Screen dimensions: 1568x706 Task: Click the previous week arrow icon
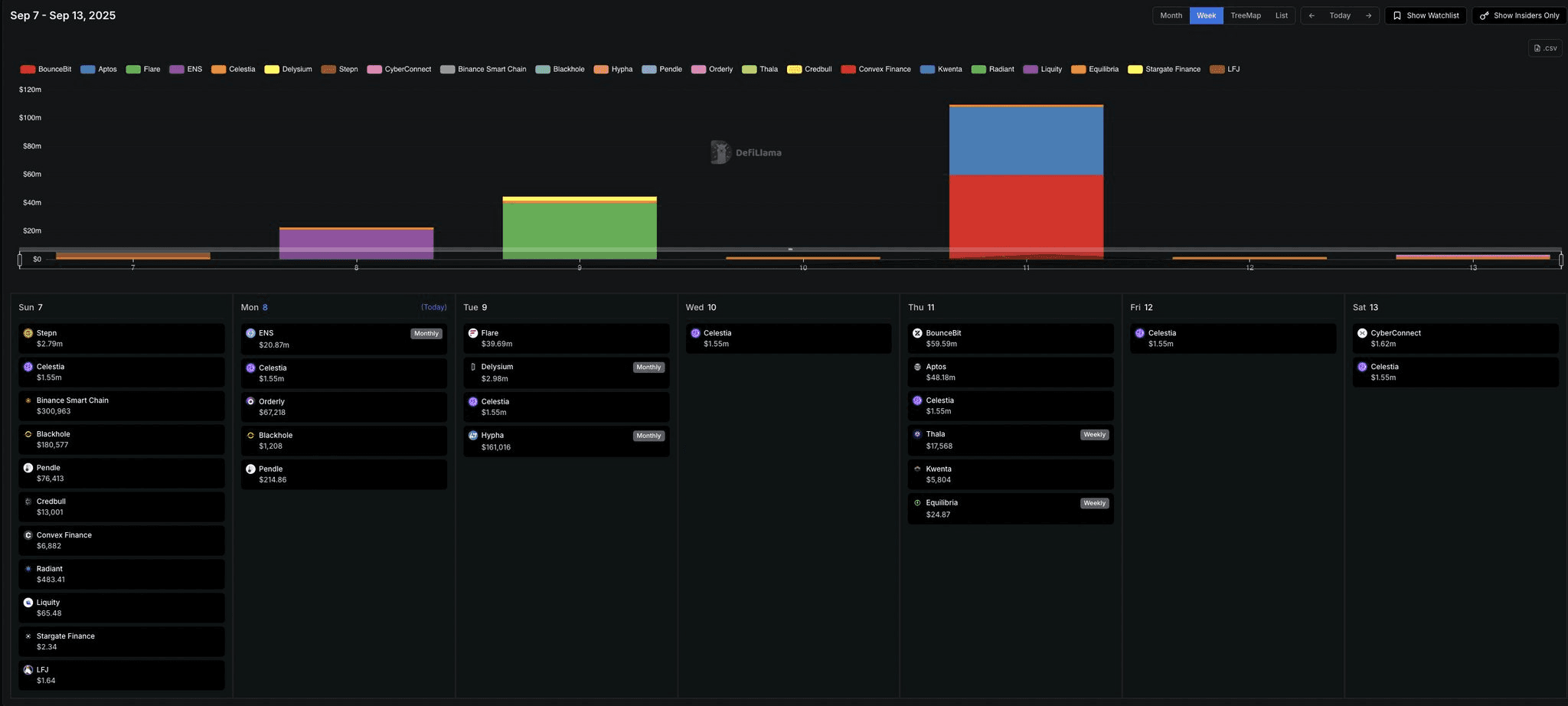tap(1312, 15)
